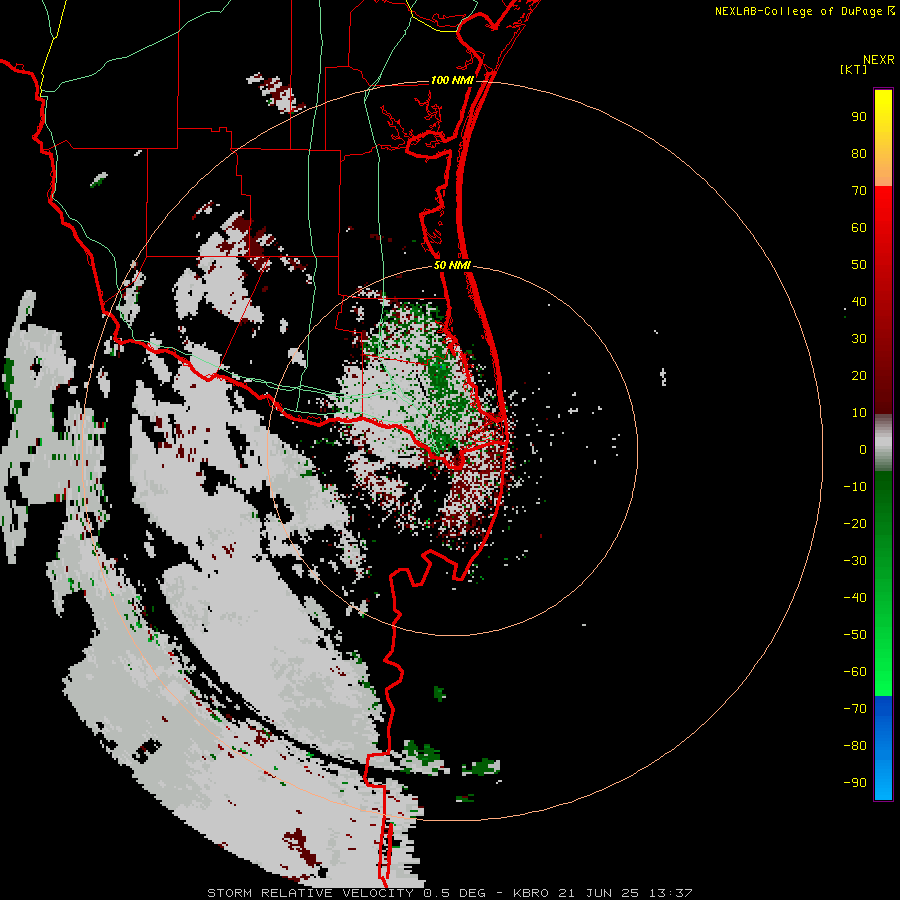Click the 80 value on the velocity scale
Viewport: 900px width, 900px height.
coord(859,154)
